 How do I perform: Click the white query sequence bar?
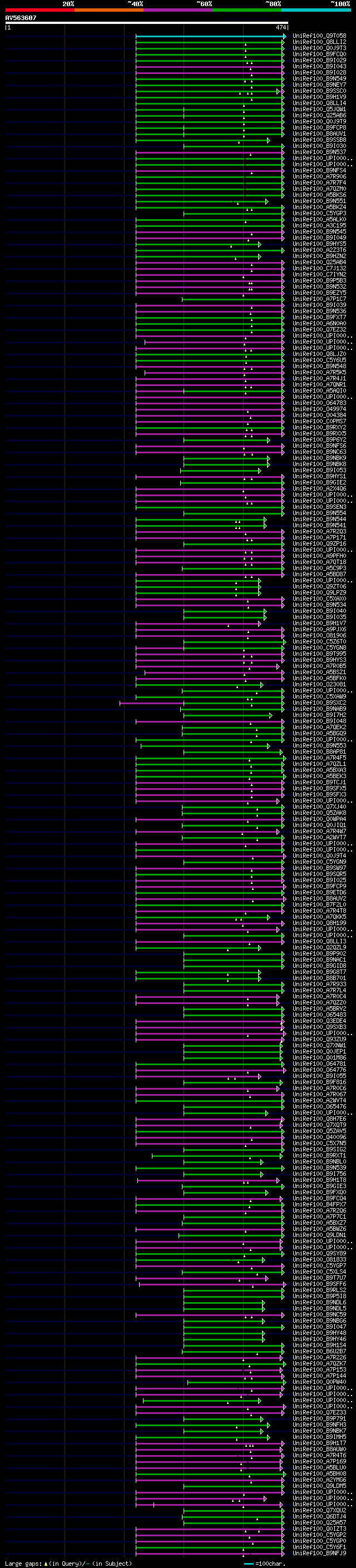pos(147,23)
